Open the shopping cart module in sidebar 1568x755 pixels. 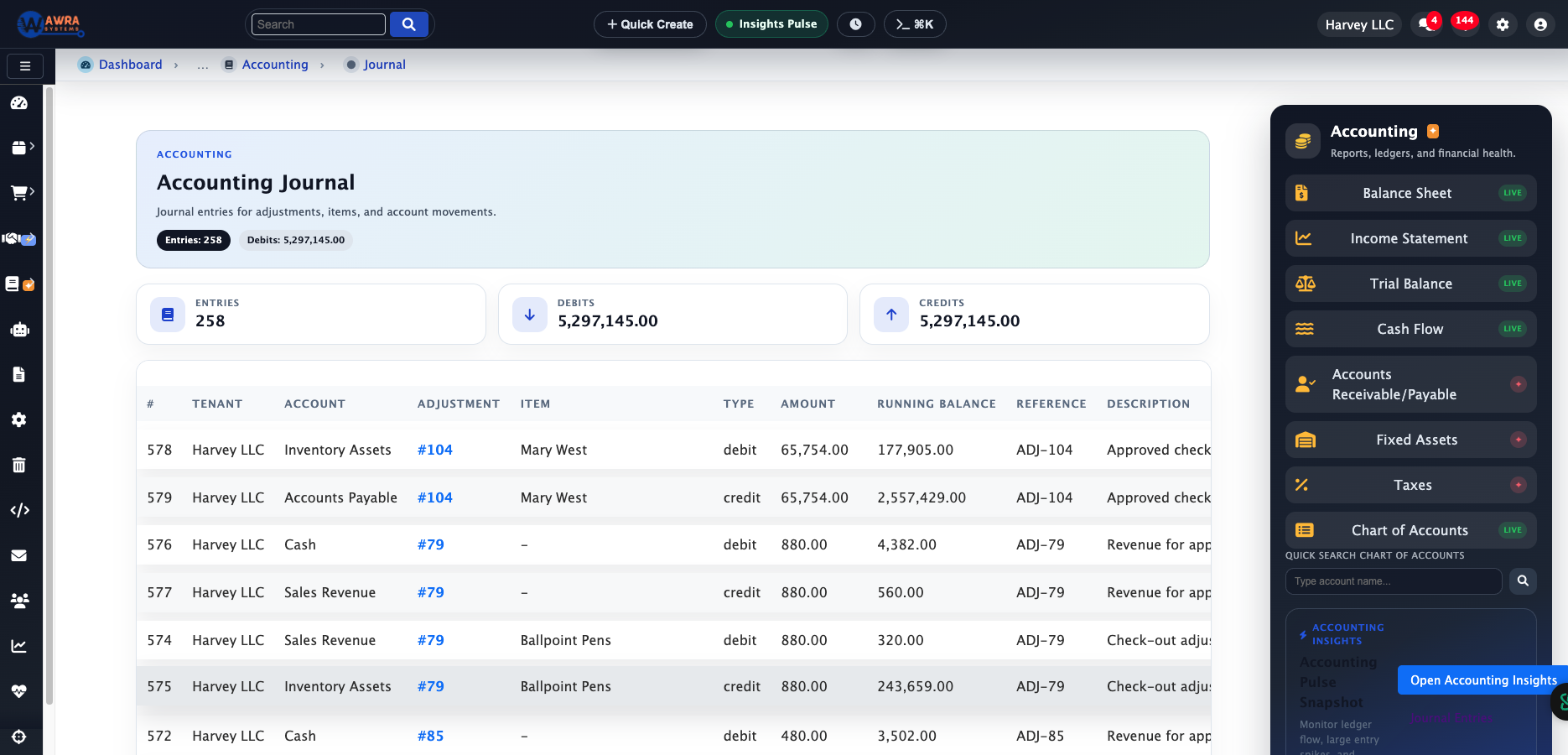[x=18, y=191]
